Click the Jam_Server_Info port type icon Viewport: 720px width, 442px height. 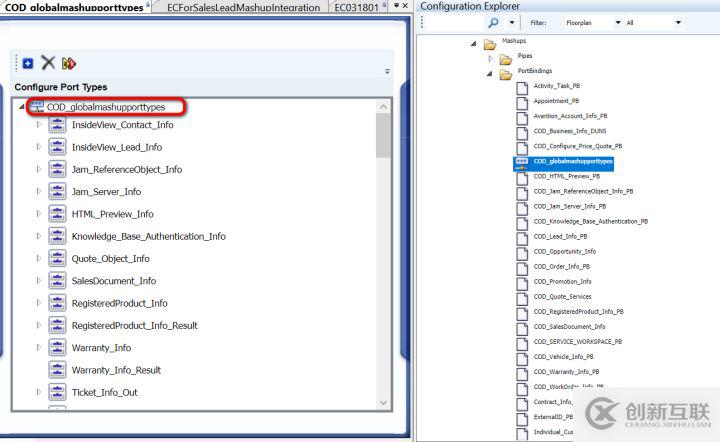click(57, 191)
